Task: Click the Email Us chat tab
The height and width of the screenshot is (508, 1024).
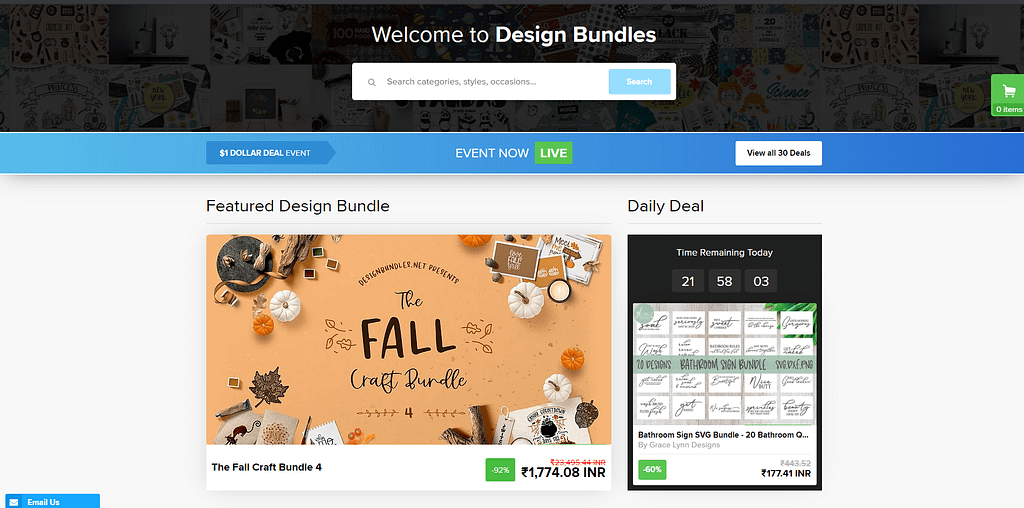Action: tap(52, 501)
